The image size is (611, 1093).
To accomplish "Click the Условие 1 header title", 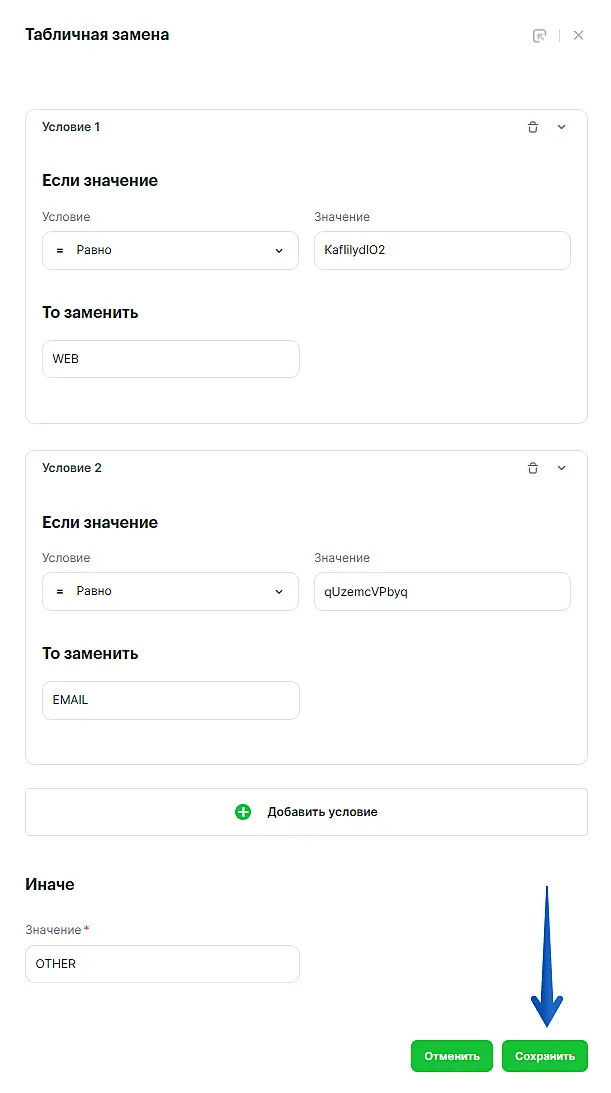I will click(x=71, y=127).
